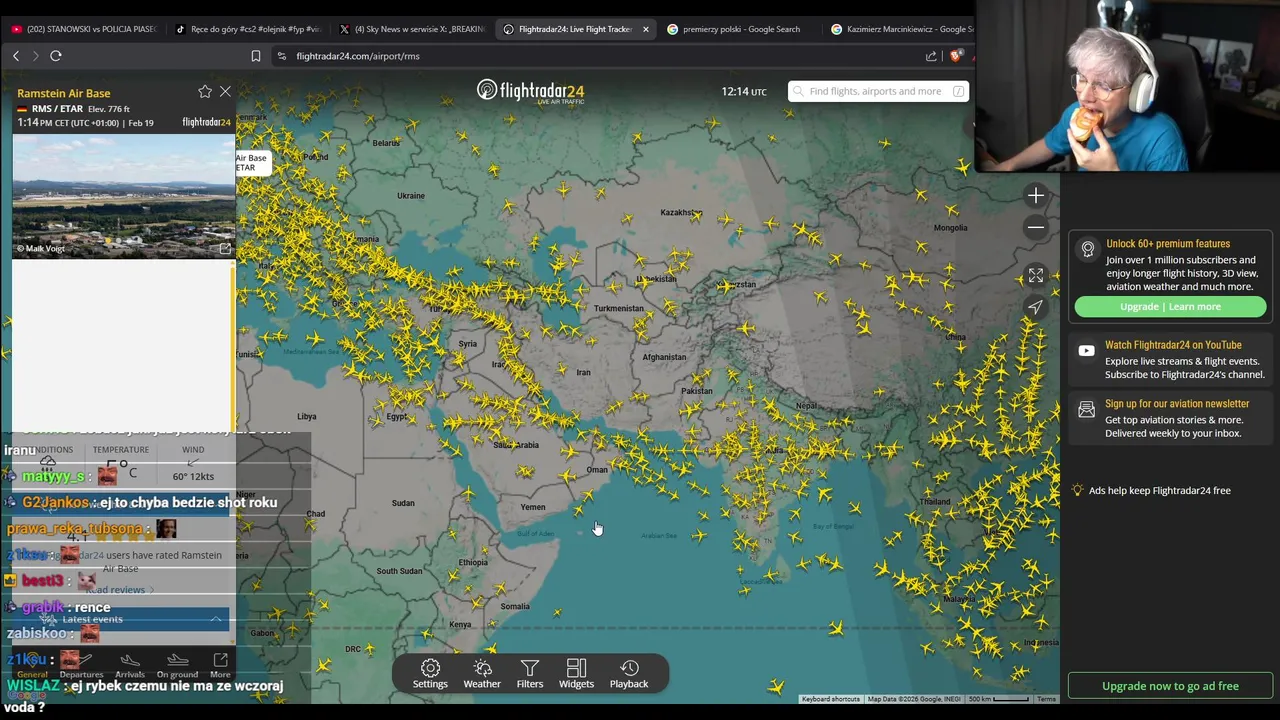Toggle the favorite star for Ramstein
1280x720 pixels.
coord(205,91)
